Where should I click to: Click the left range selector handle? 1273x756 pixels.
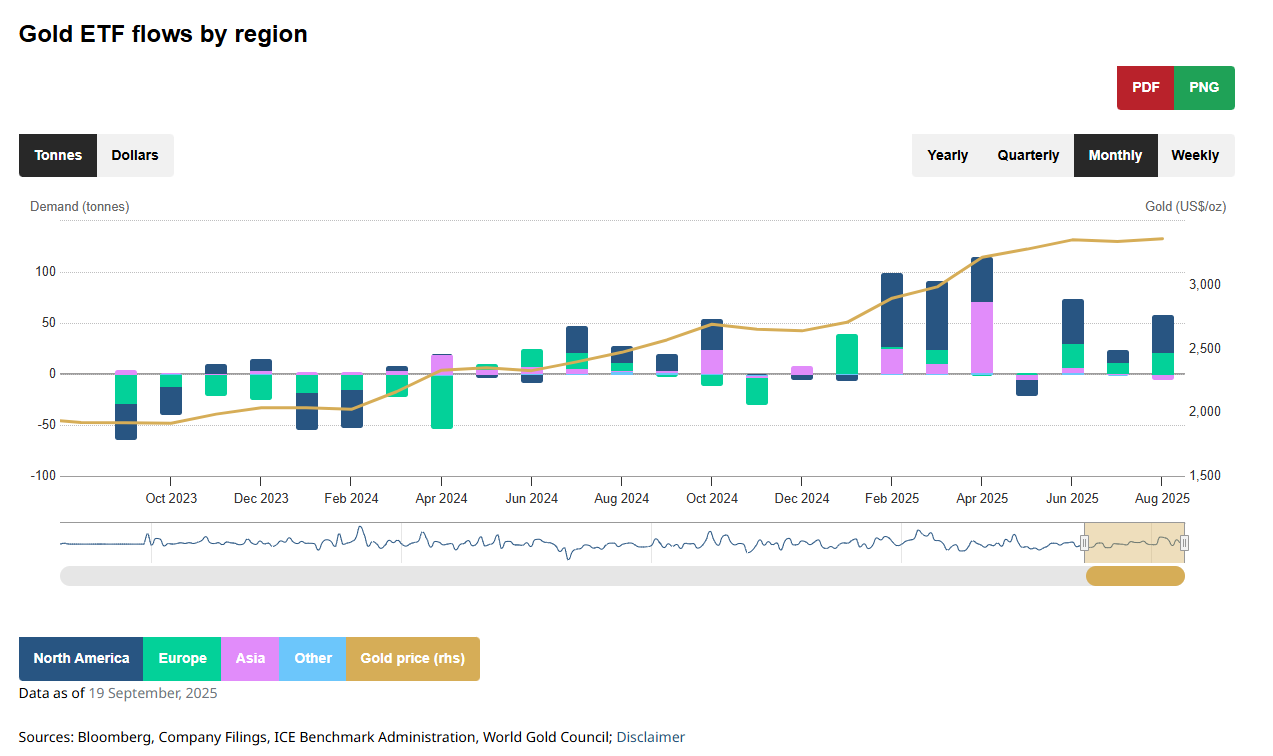pyautogui.click(x=1084, y=543)
